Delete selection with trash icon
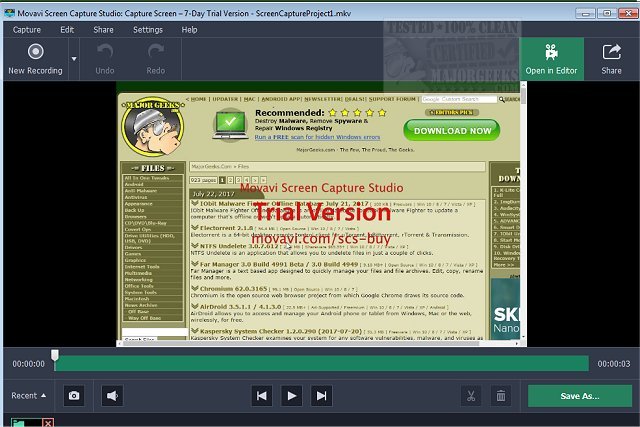This screenshot has height=427, width=640. pos(501,396)
